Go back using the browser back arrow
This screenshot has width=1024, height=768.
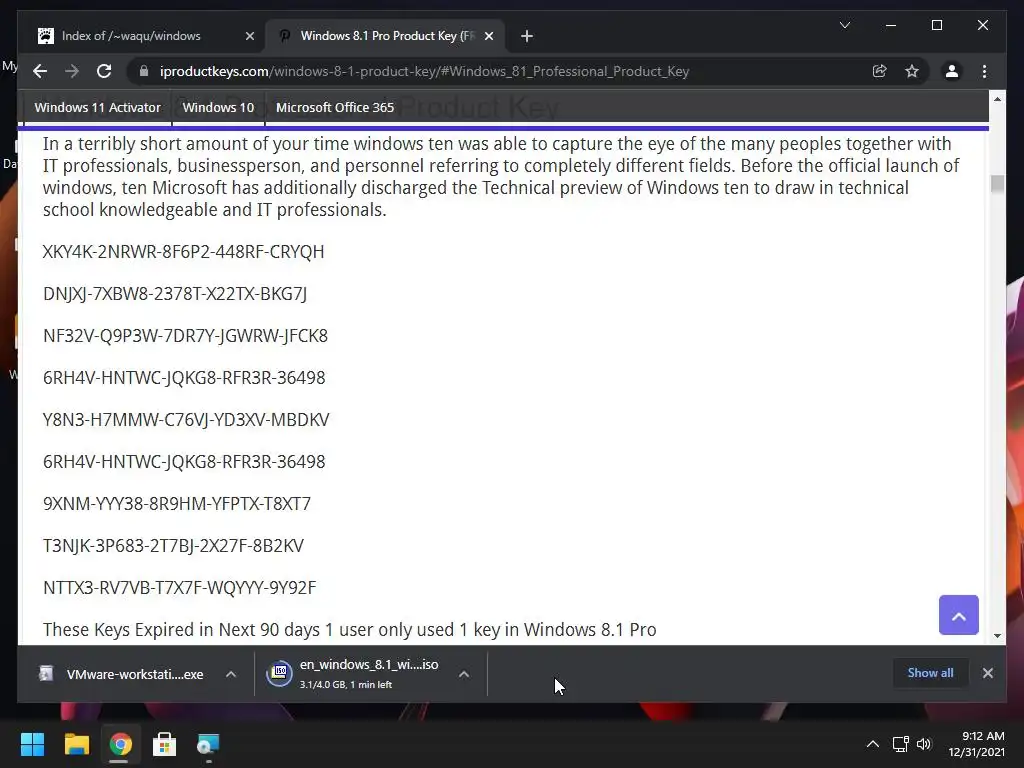pyautogui.click(x=40, y=71)
